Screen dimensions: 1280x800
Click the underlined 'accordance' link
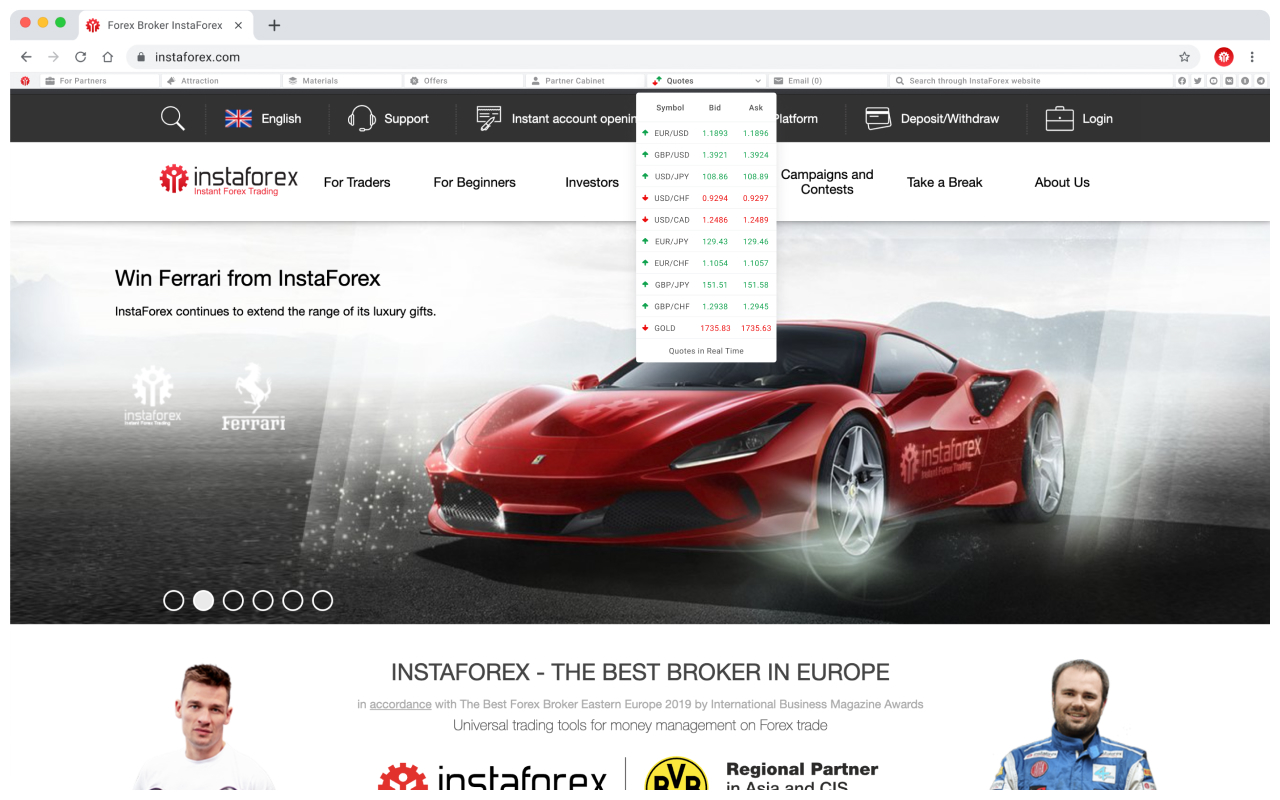tap(400, 704)
